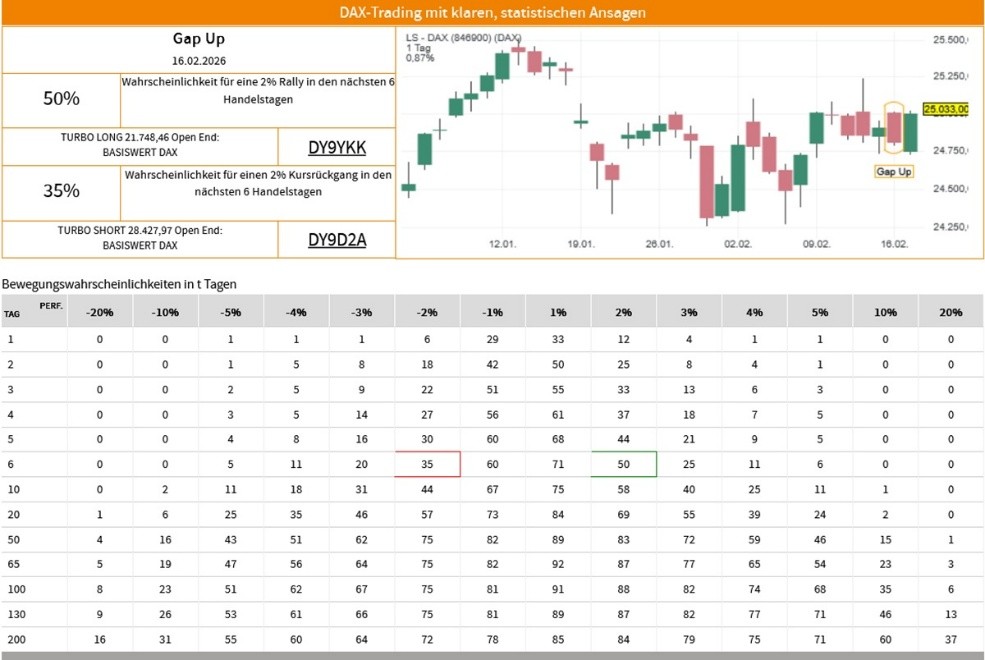
Task: Click the large 50% rally probability box
Action: [61, 99]
